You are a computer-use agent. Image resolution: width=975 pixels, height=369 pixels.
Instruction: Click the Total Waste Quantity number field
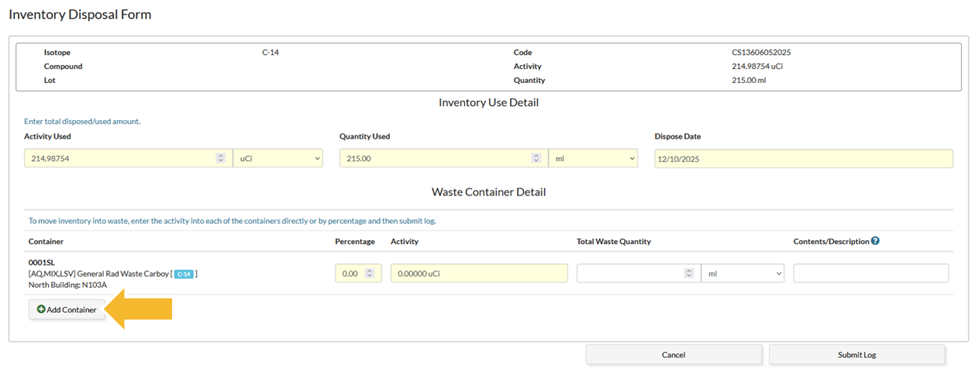point(639,273)
